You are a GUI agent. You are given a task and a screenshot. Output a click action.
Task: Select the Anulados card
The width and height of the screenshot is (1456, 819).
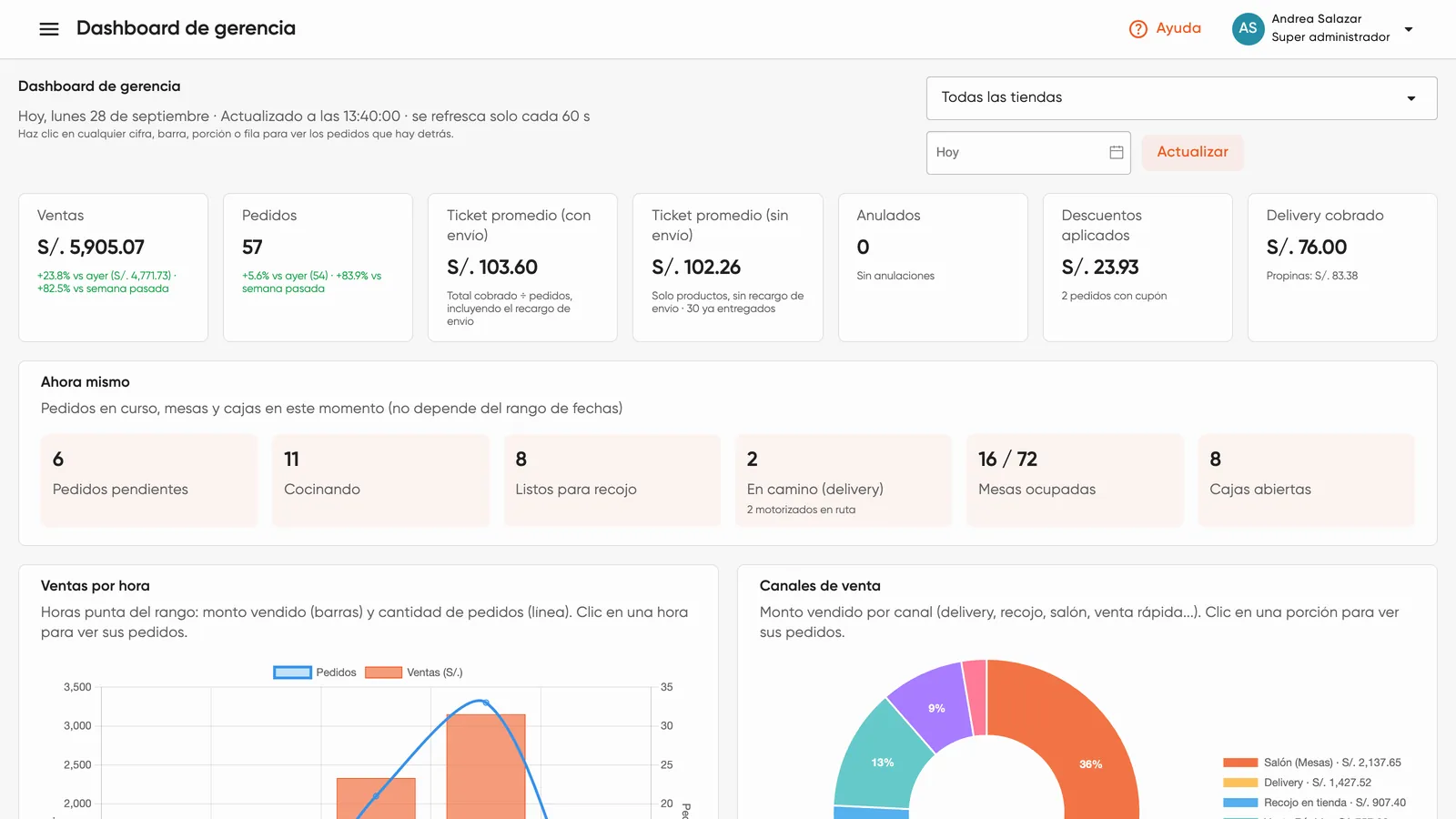coord(933,268)
